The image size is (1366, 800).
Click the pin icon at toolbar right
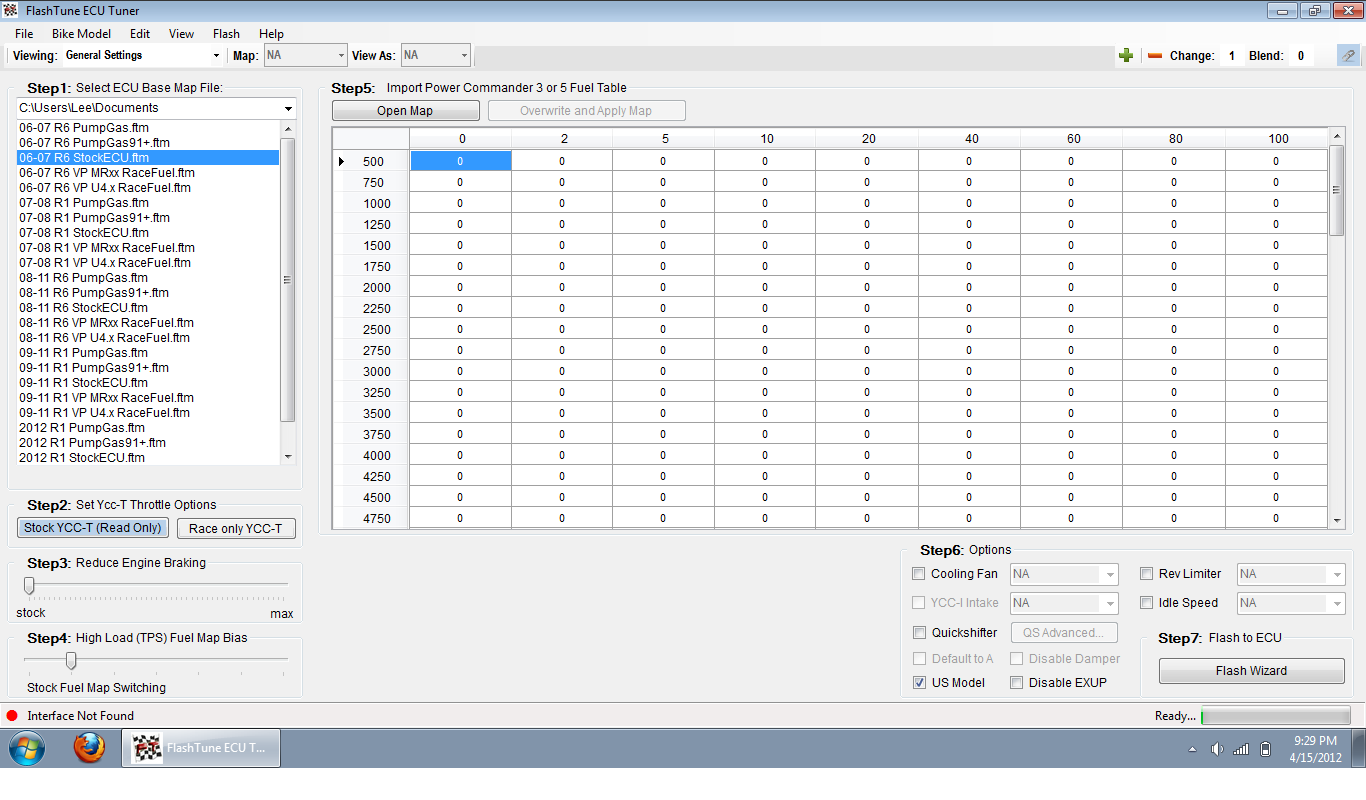1348,56
